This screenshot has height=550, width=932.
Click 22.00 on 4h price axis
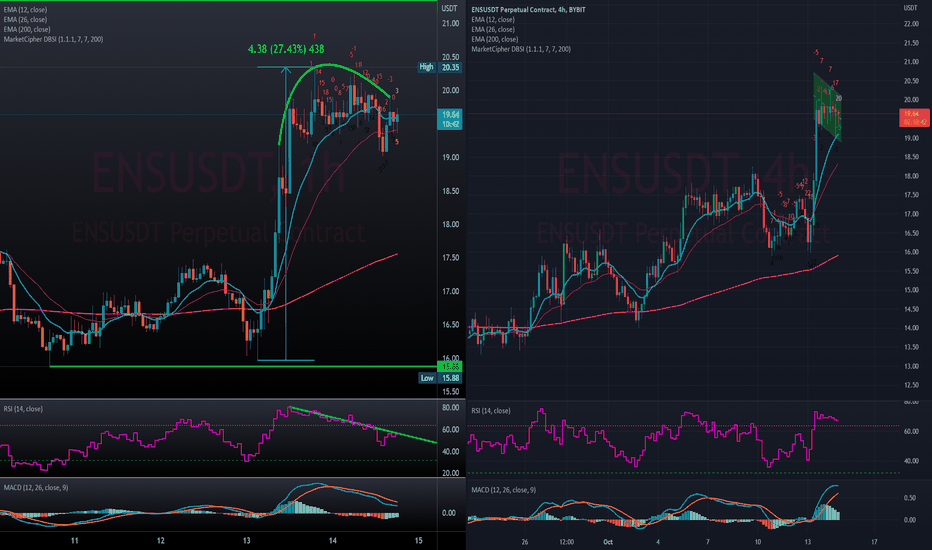coord(911,24)
